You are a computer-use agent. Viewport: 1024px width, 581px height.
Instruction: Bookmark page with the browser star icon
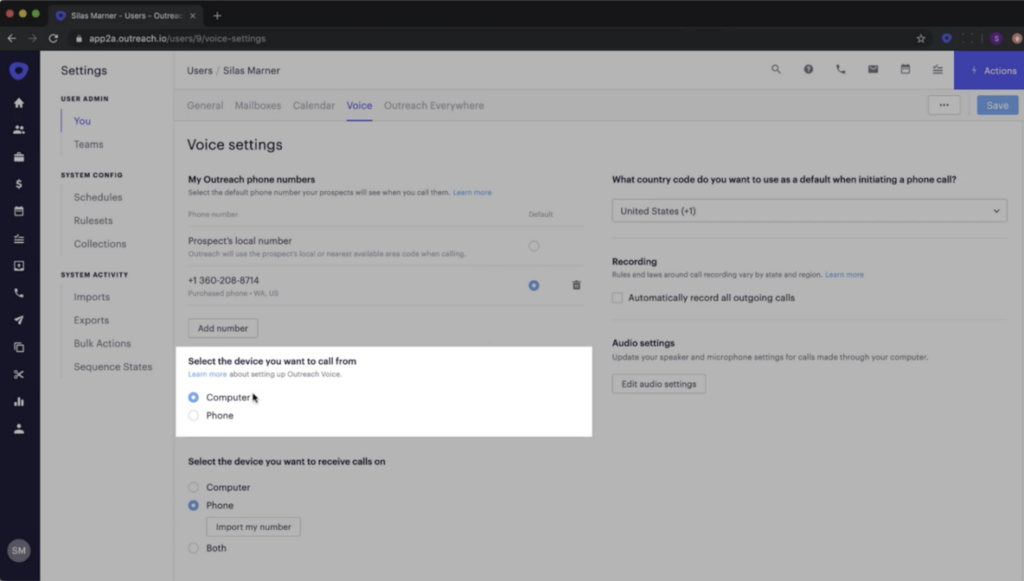pyautogui.click(x=921, y=39)
